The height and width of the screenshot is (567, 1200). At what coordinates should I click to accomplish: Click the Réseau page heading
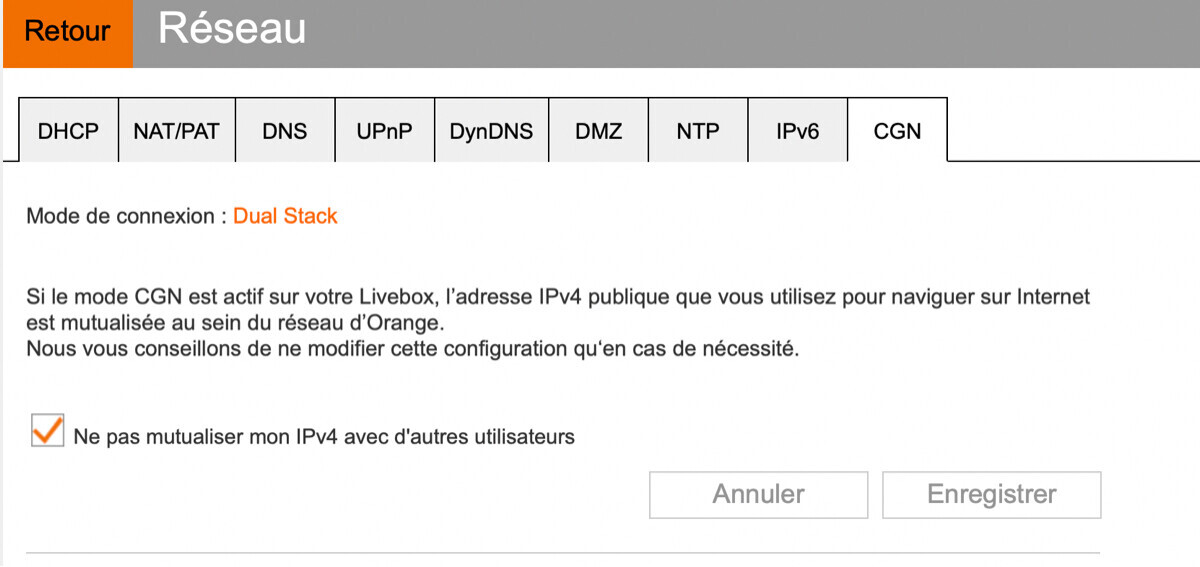[x=232, y=29]
